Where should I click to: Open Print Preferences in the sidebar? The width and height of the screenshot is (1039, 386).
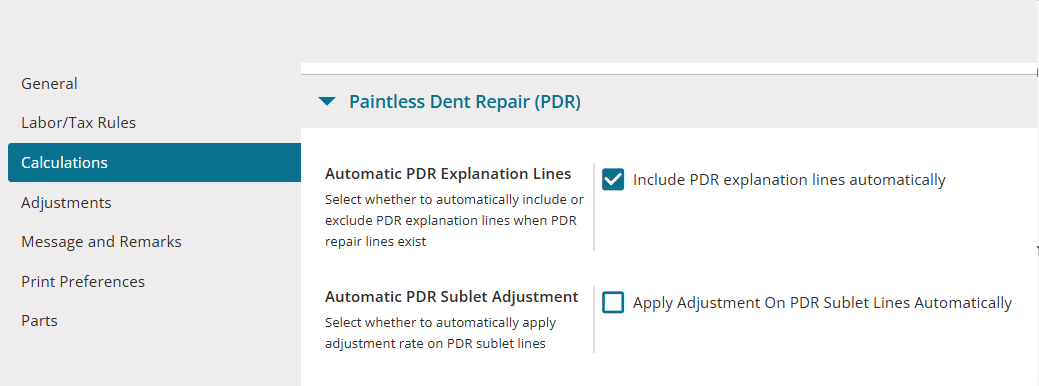(x=83, y=281)
